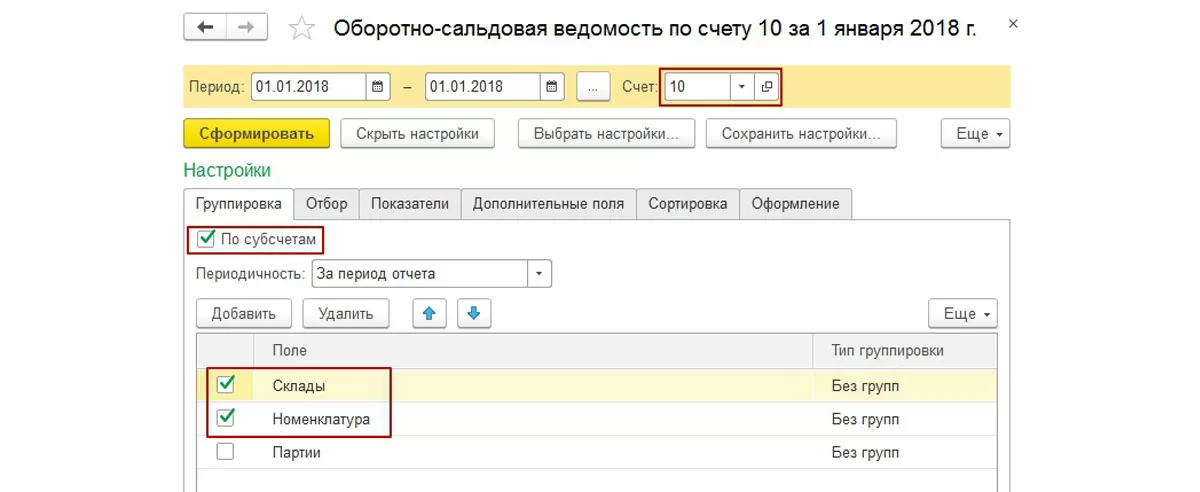Click the back navigation arrow
1200x492 pixels.
tap(206, 27)
